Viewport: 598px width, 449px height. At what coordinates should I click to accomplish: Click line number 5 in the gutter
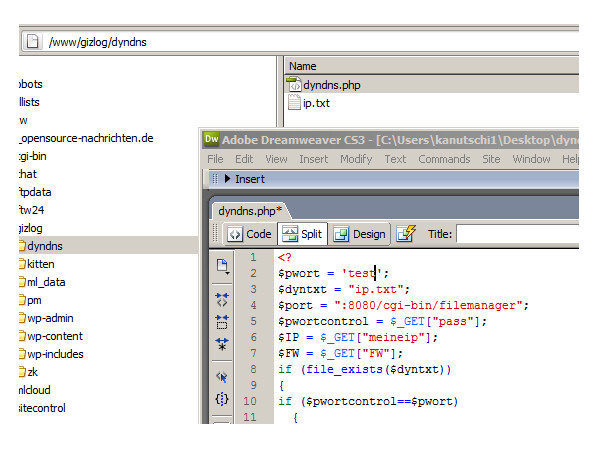(x=253, y=321)
